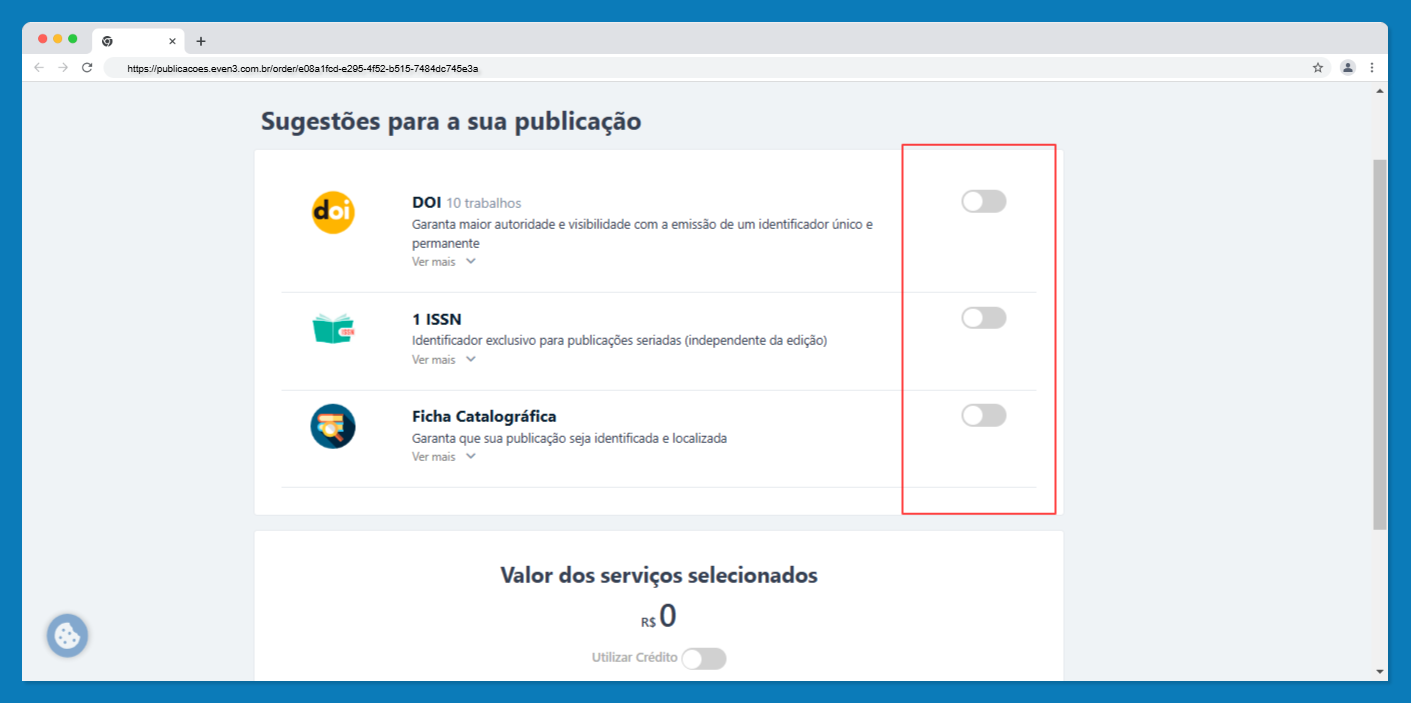Viewport: 1411px width, 703px height.
Task: Open the cookie preferences icon
Action: 67,635
